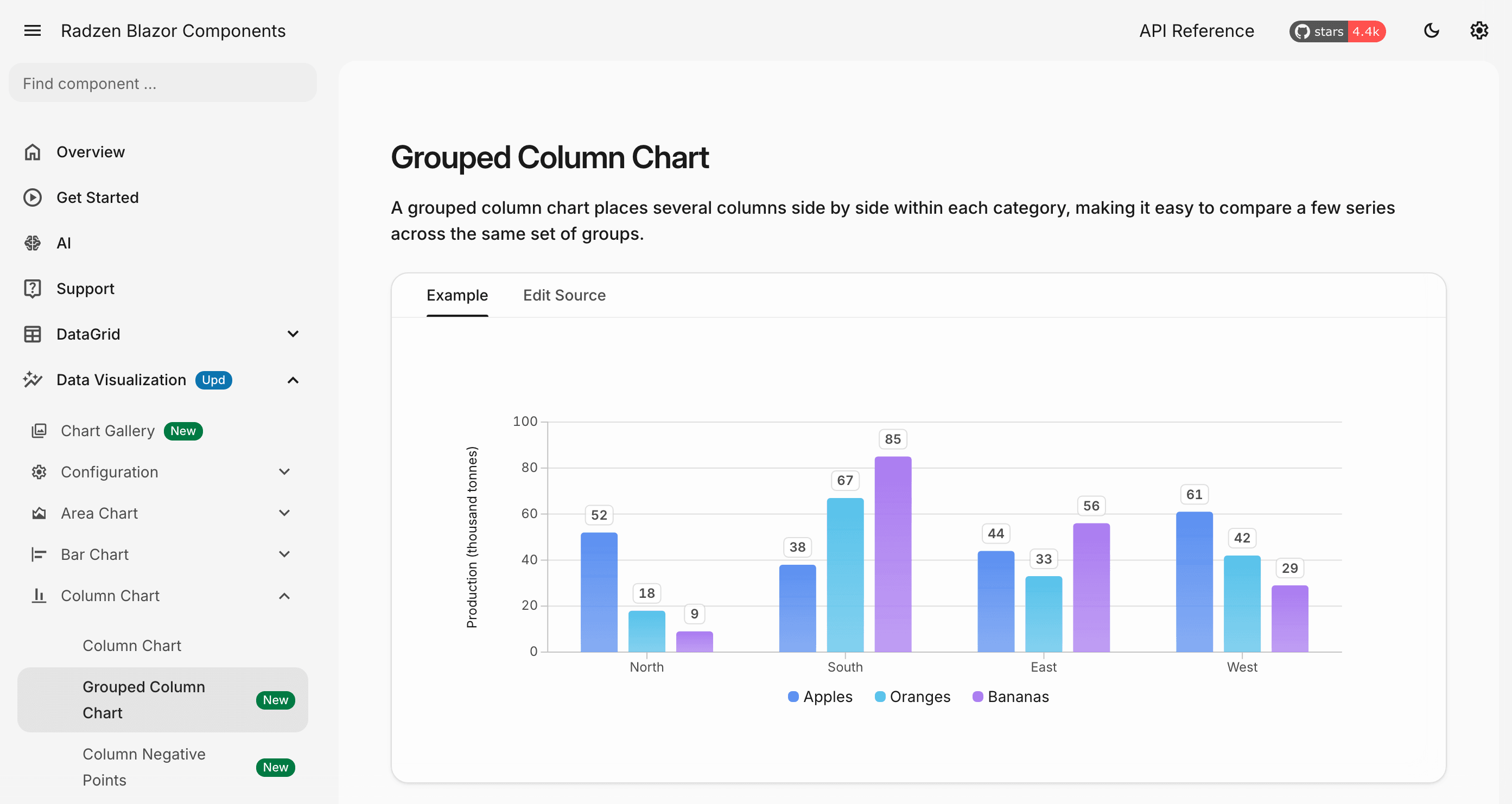The image size is (1512, 804).
Task: Click the Area Chart icon
Action: point(39,513)
